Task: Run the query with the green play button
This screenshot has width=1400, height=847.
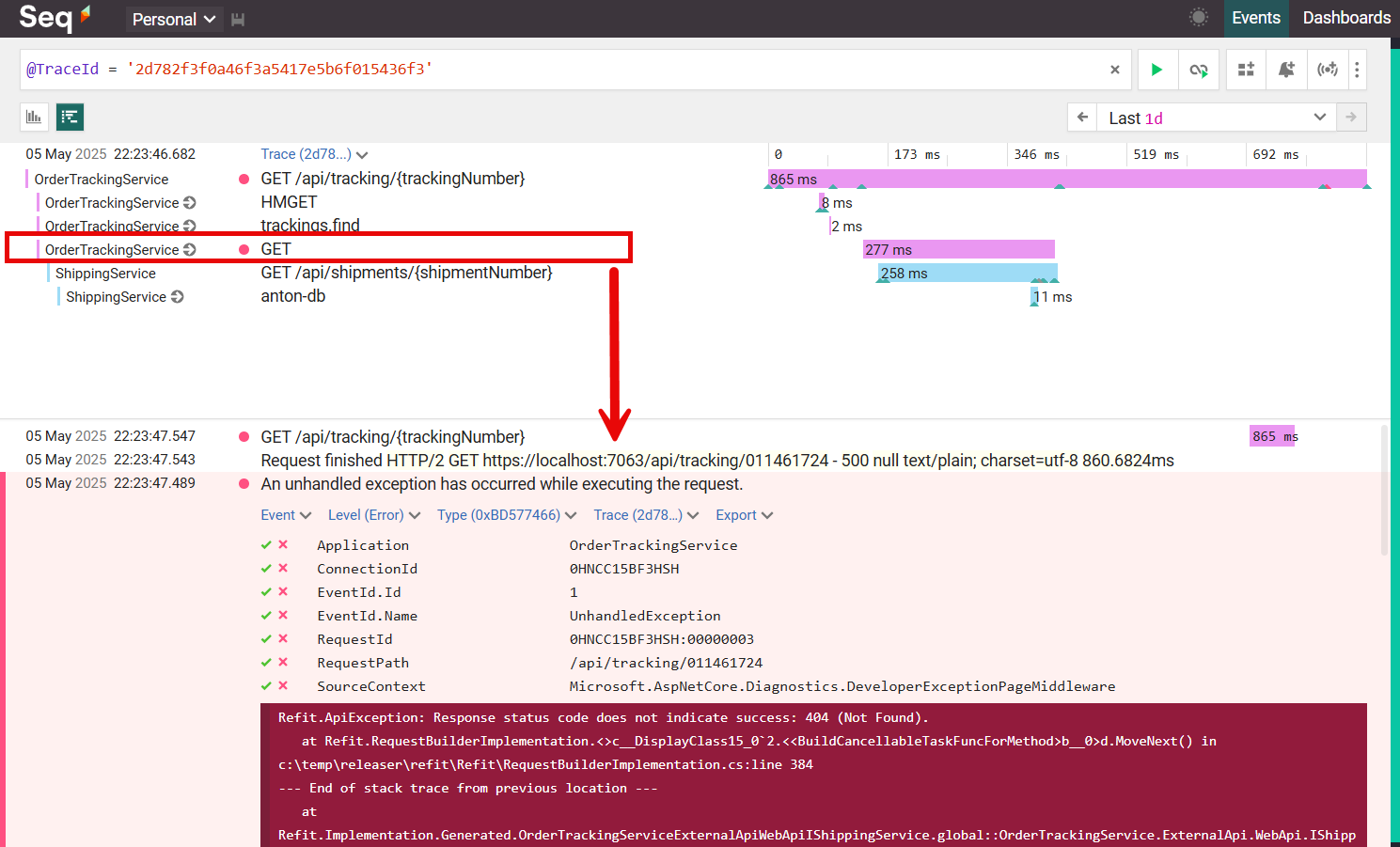Action: click(x=1156, y=70)
